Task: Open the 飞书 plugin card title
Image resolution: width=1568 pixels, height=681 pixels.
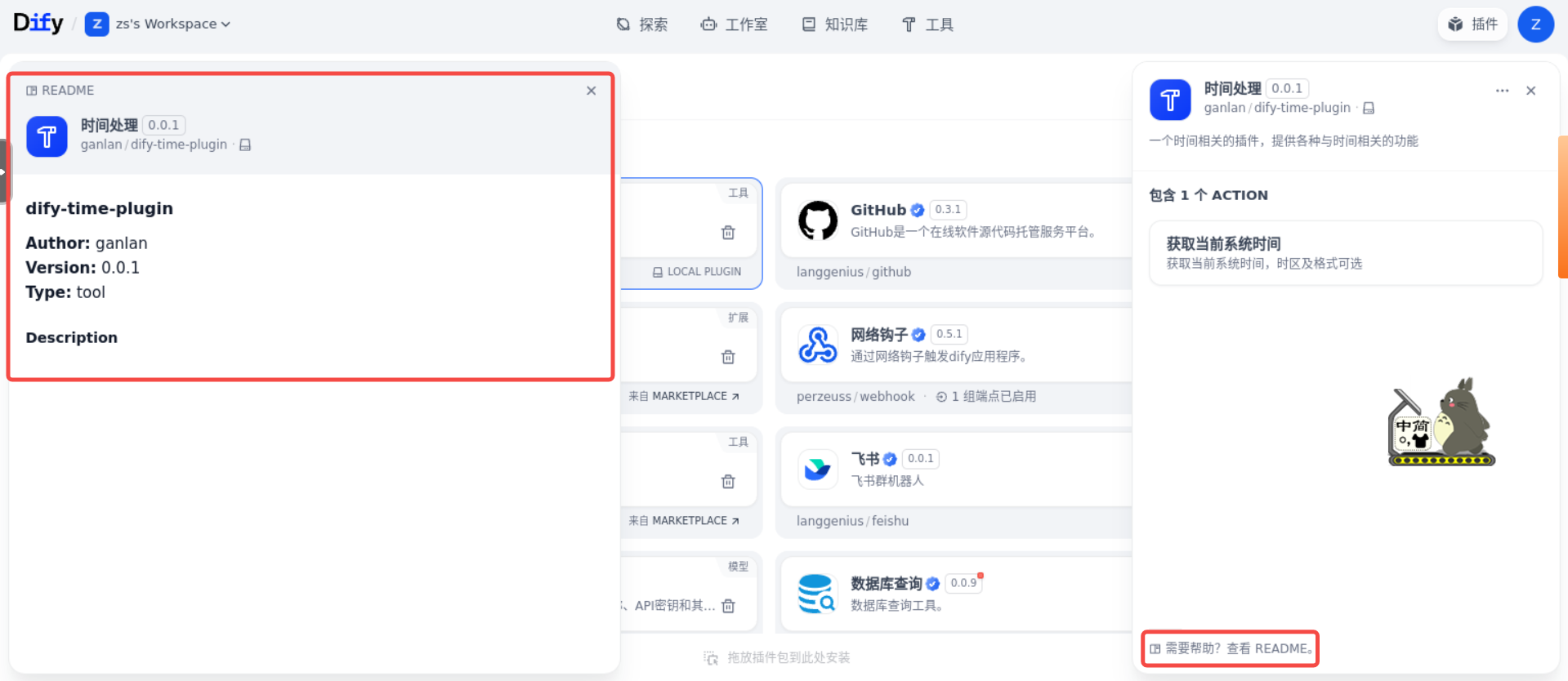Action: pyautogui.click(x=864, y=459)
